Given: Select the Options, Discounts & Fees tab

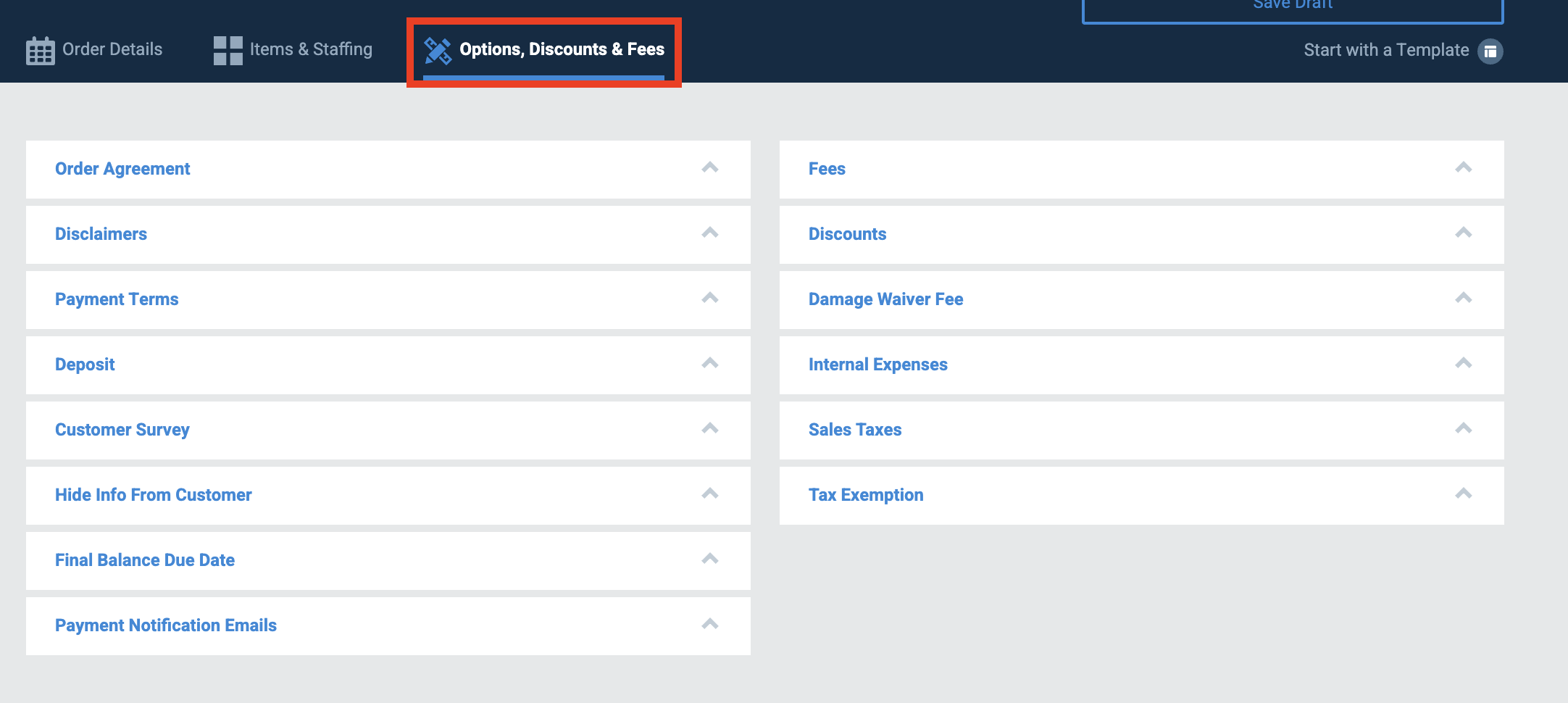Looking at the screenshot, I should coord(544,52).
